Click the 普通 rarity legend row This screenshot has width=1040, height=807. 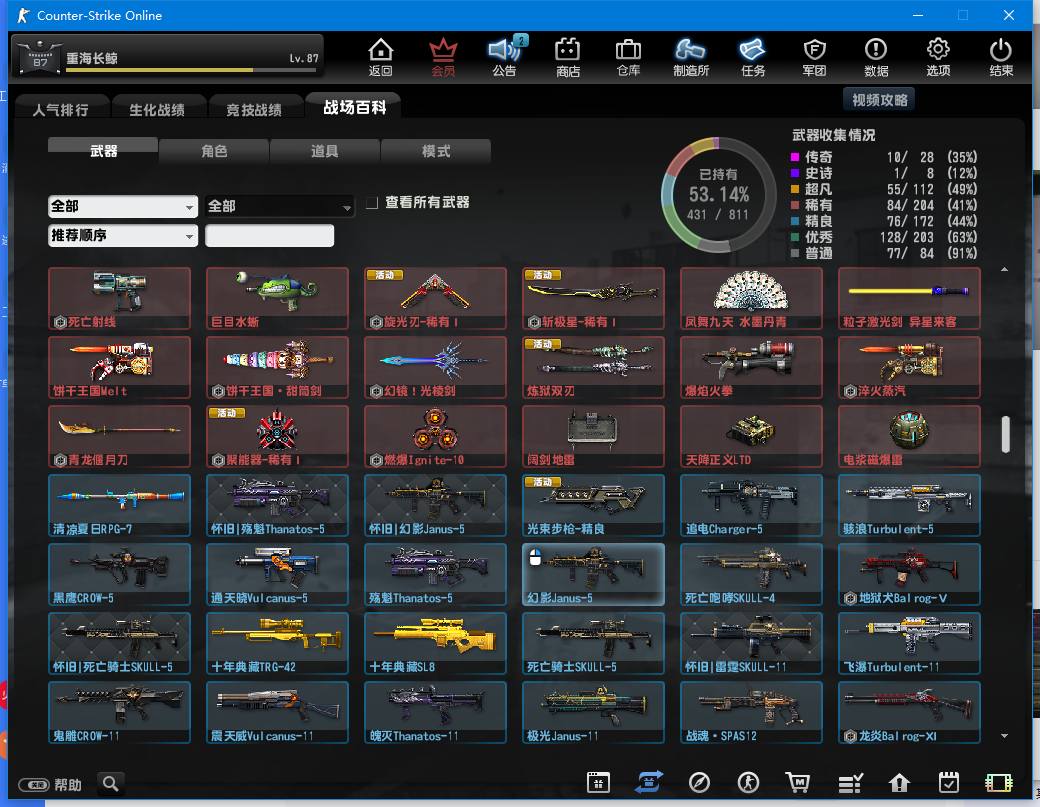884,253
